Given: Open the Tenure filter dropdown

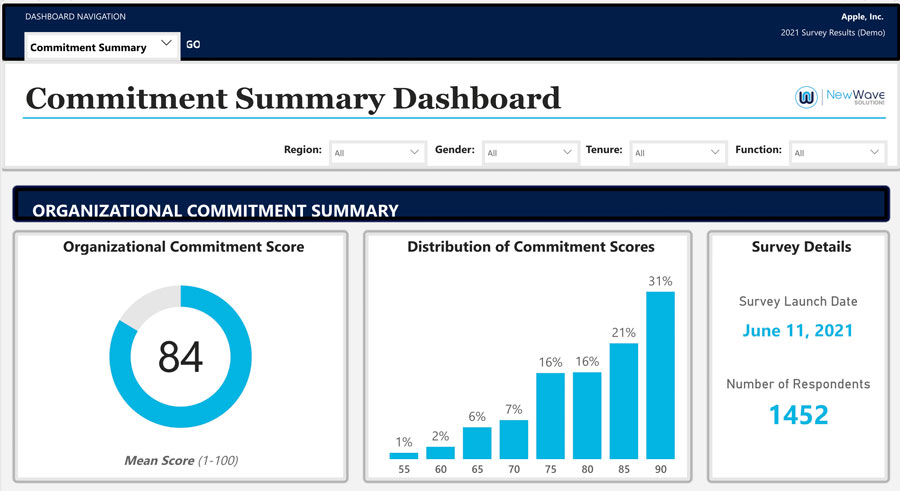Looking at the screenshot, I should 678,152.
